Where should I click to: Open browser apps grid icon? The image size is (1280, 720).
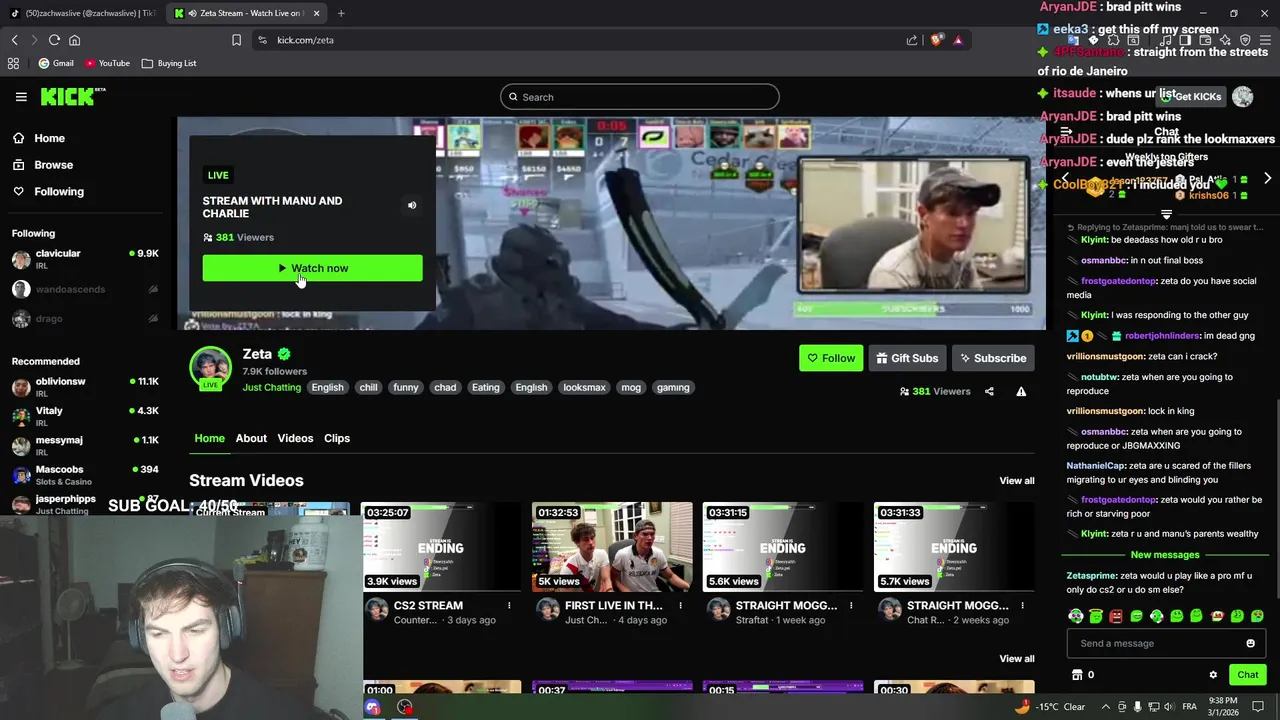[x=13, y=63]
